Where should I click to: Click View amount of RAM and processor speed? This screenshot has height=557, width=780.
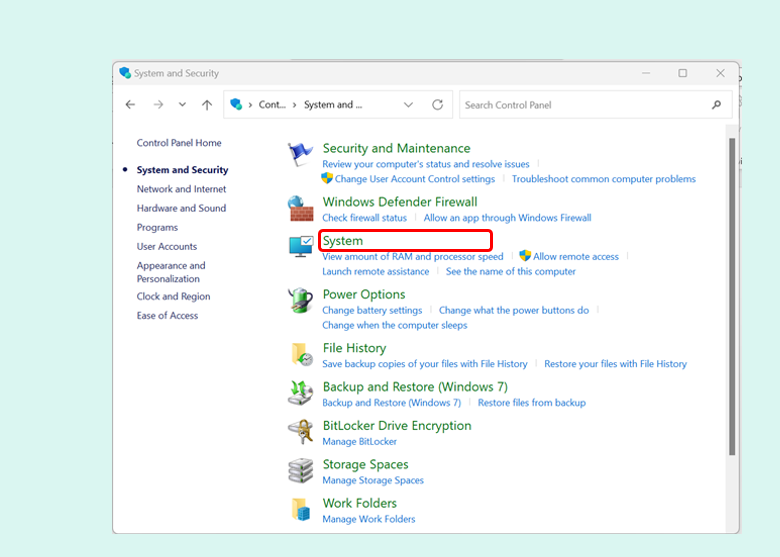413,257
